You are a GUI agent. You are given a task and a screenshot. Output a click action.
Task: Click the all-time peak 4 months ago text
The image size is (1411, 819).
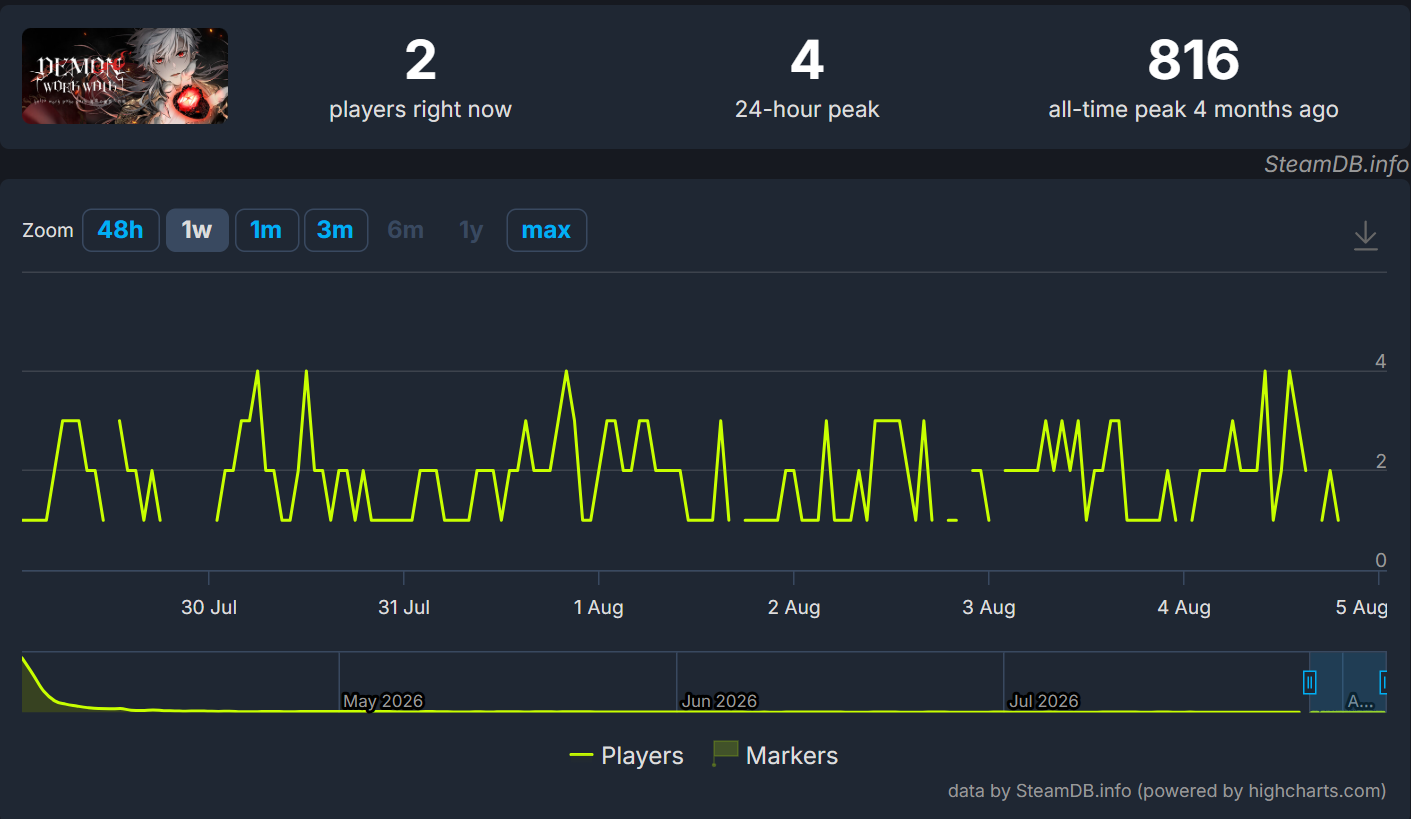[x=1193, y=110]
